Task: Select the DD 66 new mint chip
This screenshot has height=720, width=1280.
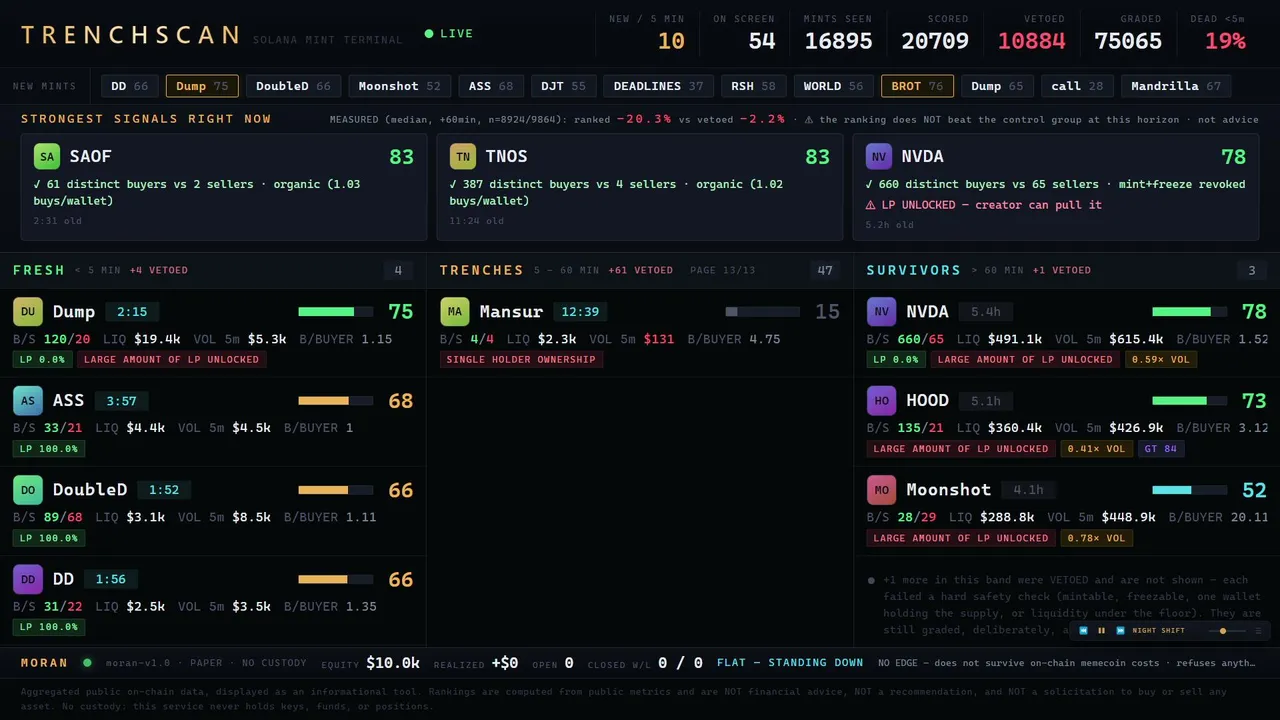Action: (x=130, y=86)
